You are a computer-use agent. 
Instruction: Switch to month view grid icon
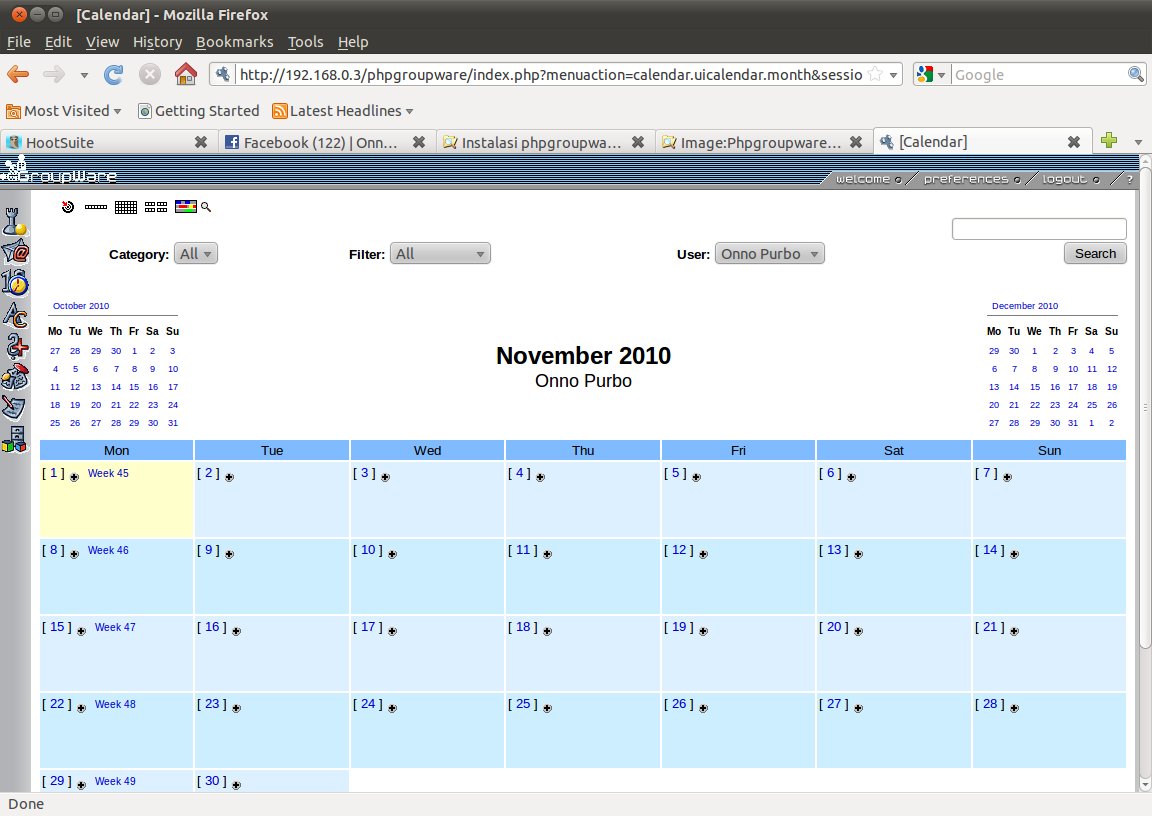pos(125,207)
